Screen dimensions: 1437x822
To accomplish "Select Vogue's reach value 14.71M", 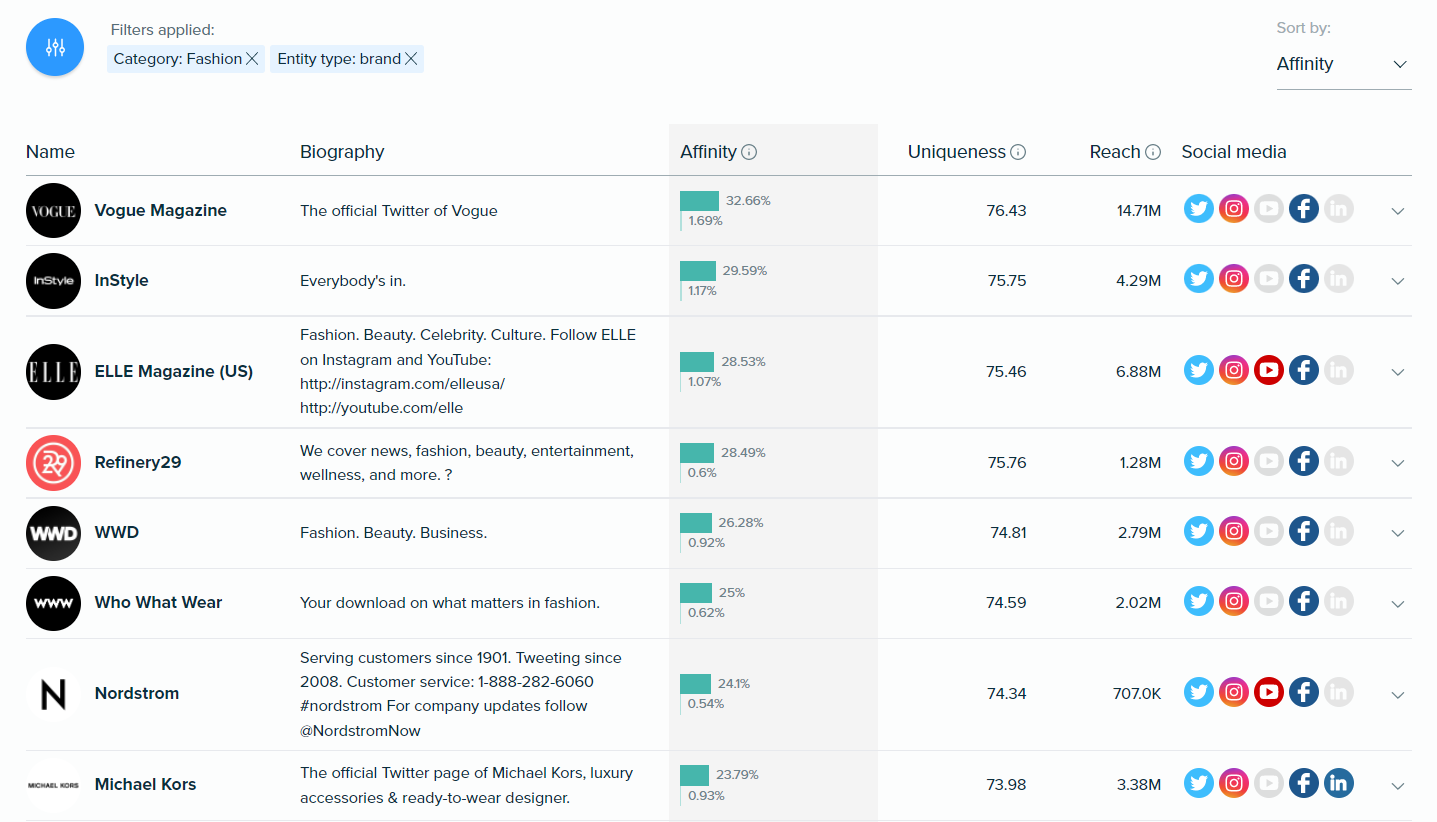I will [1139, 210].
